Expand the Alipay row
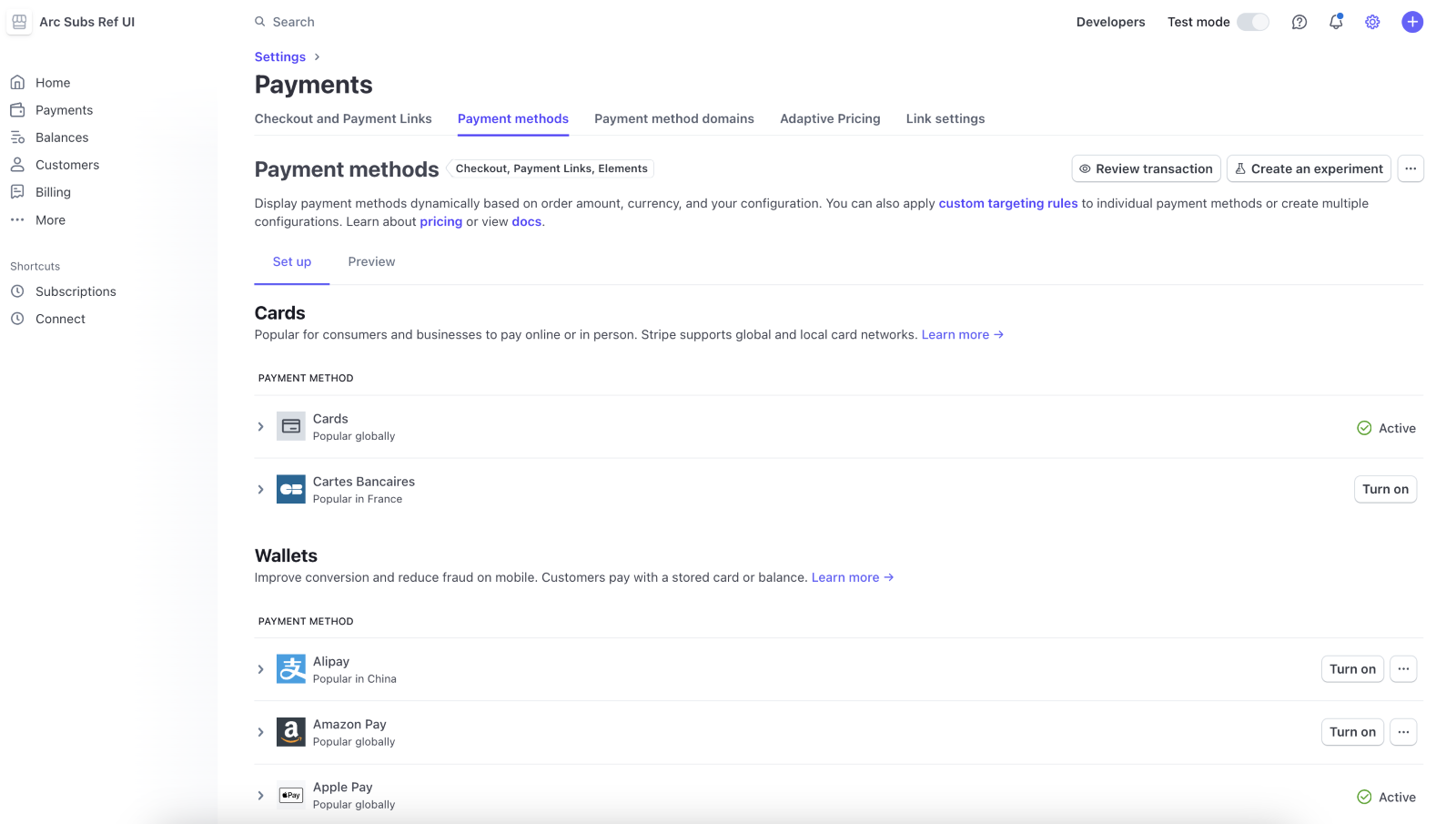Viewport: 1456px width, 824px height. click(260, 669)
